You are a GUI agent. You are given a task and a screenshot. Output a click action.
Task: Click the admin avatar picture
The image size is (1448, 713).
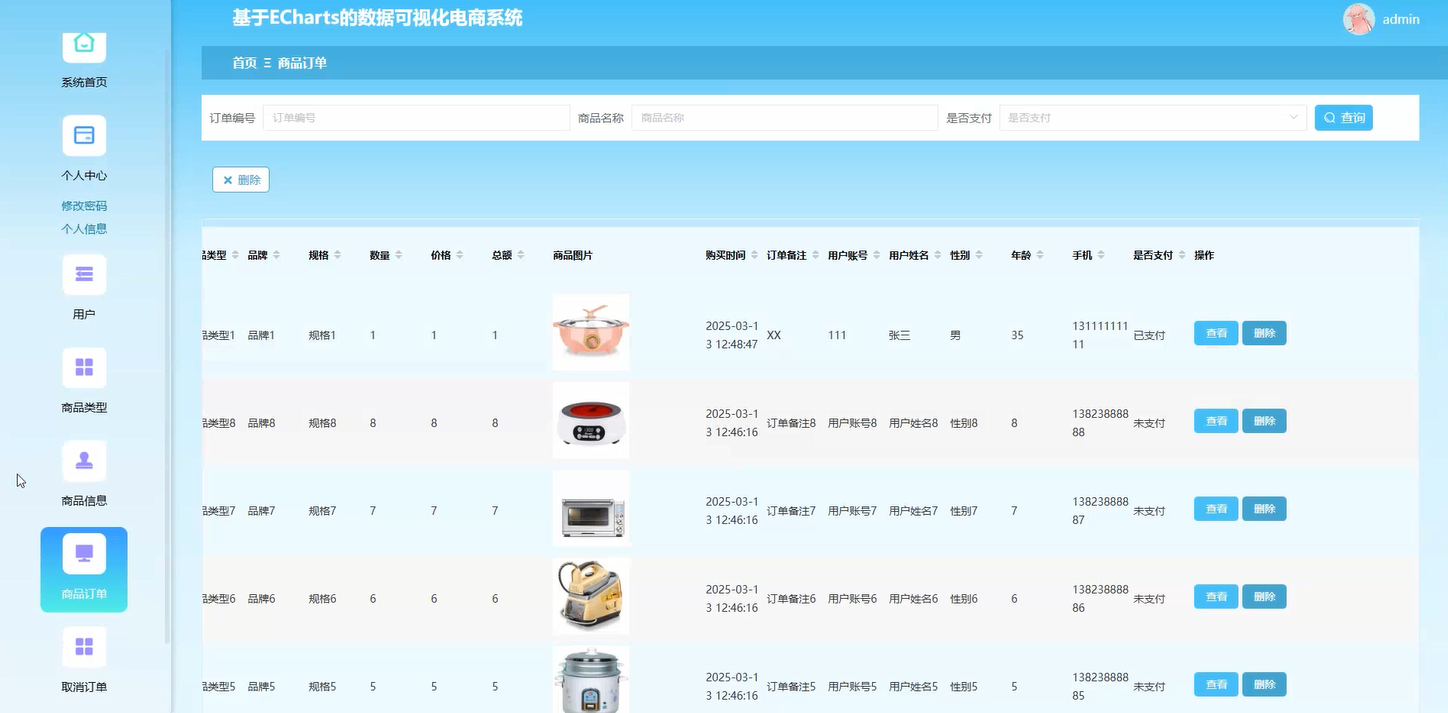[1358, 19]
